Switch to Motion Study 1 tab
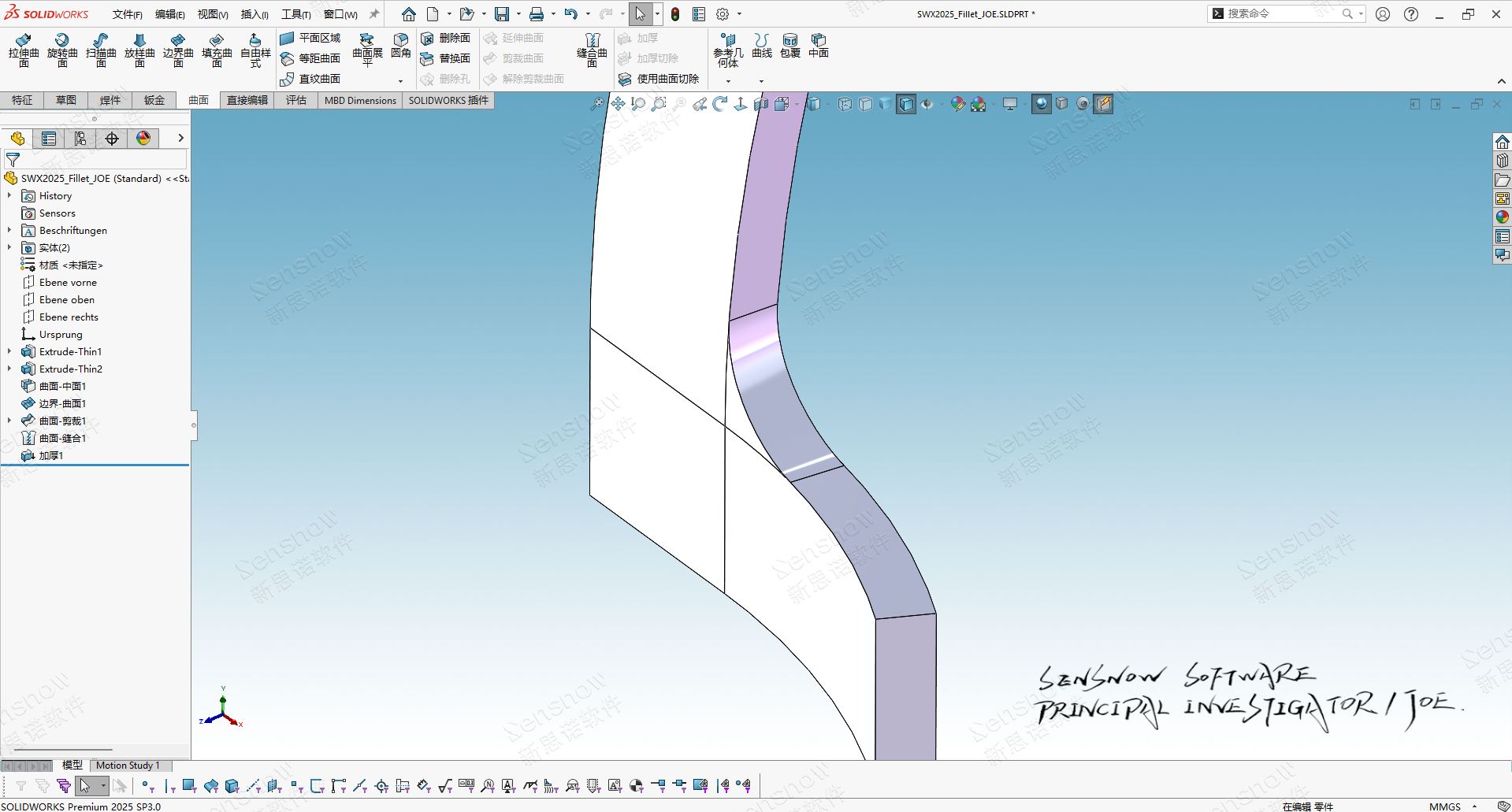 coord(128,765)
